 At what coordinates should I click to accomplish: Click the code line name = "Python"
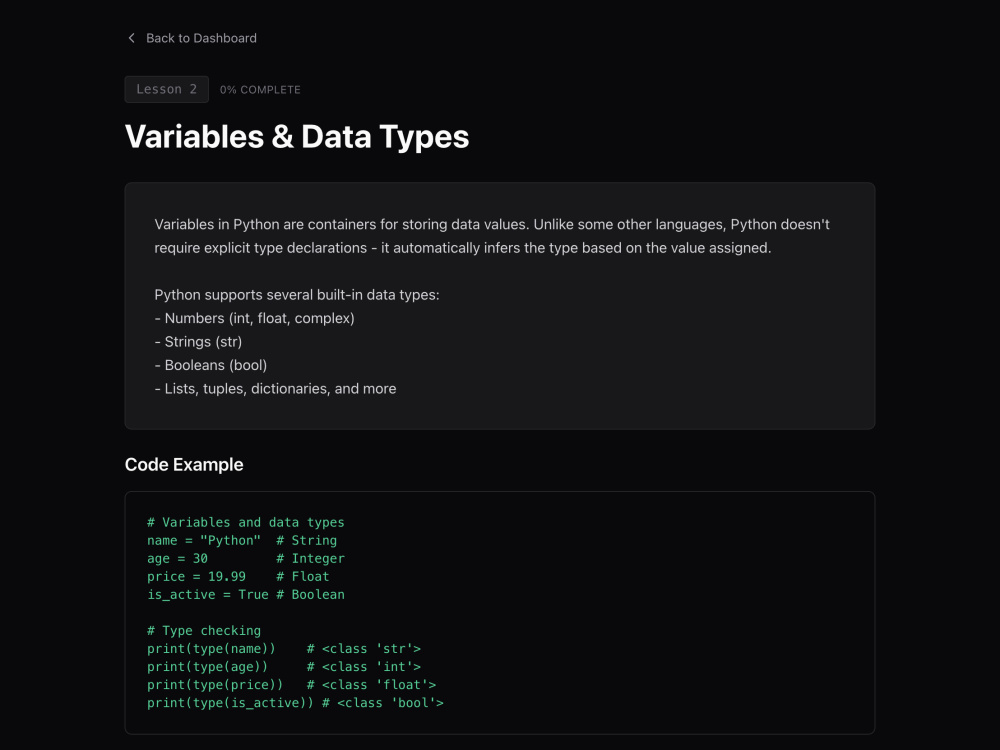(242, 540)
